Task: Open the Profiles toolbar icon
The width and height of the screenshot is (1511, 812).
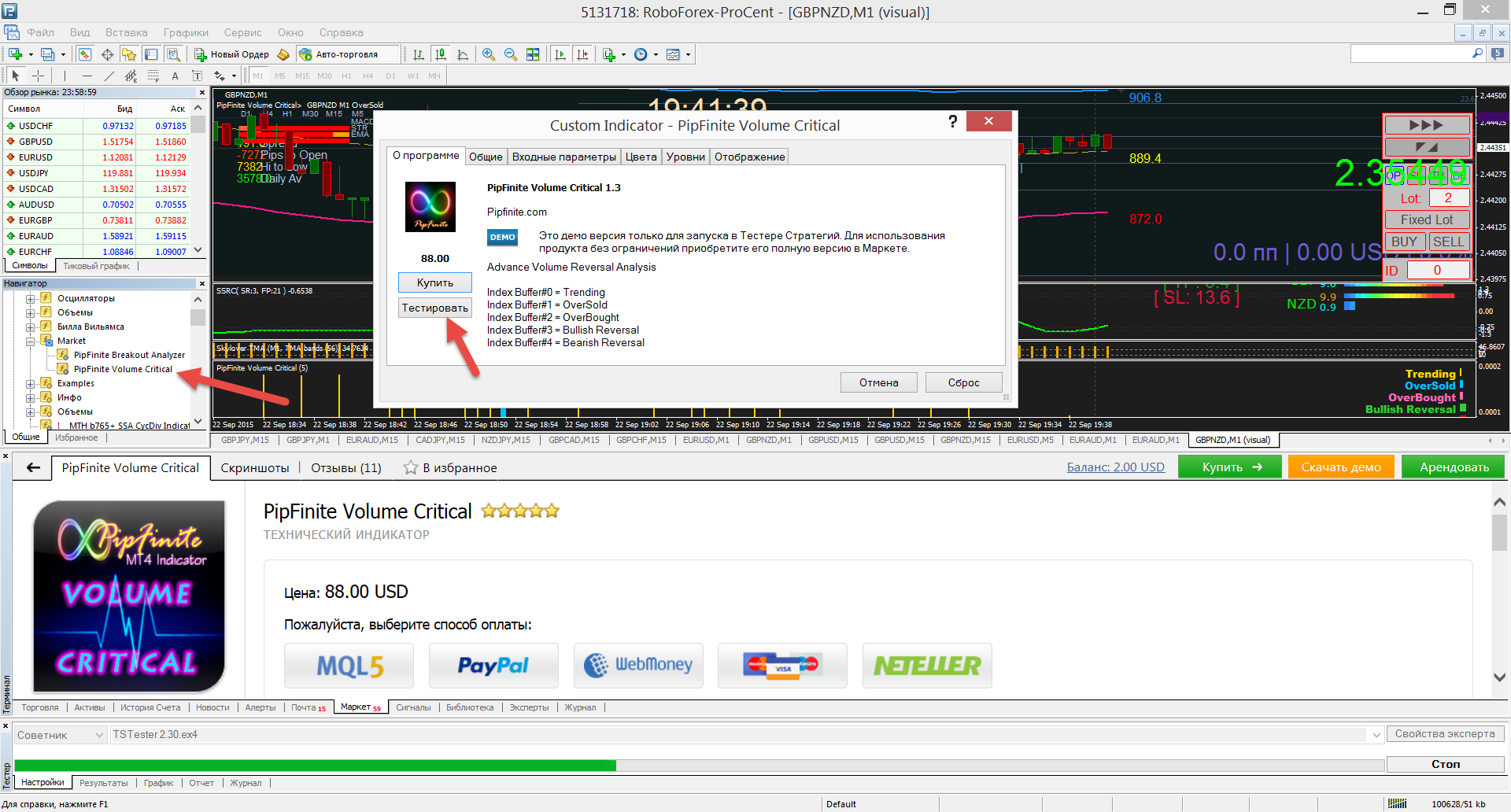Action: 47,54
